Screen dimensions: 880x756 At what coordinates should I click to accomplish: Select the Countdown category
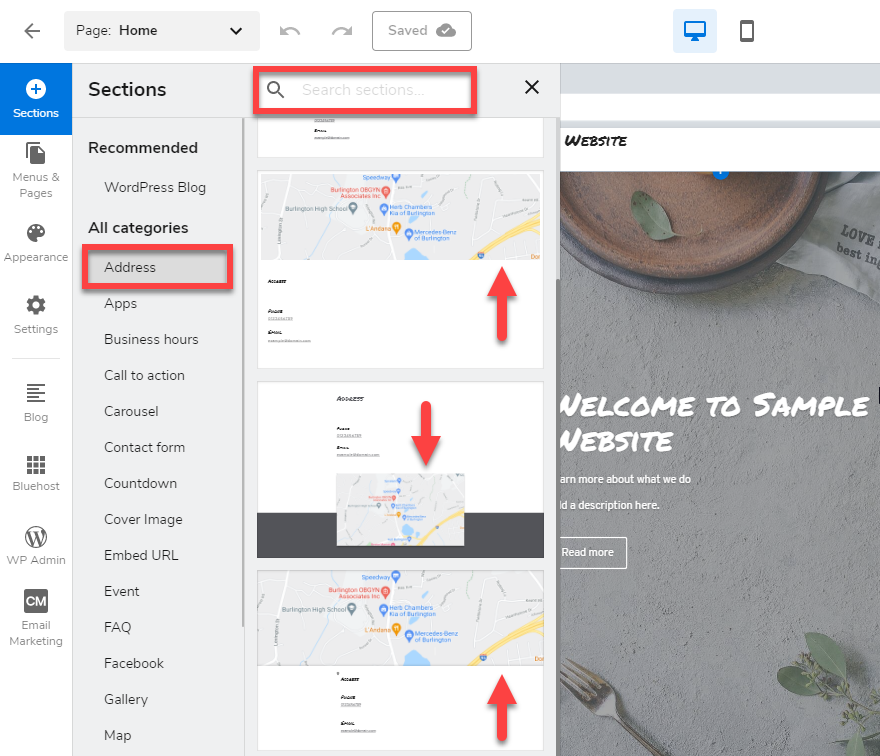pos(140,483)
